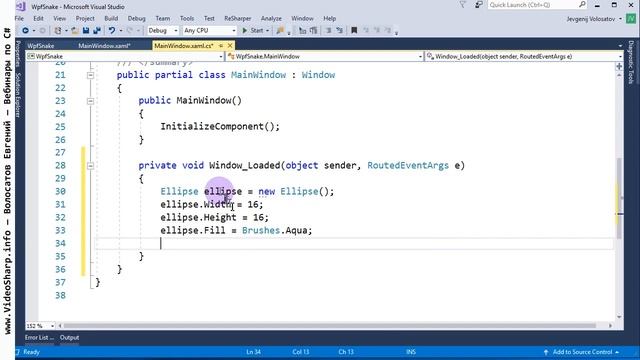This screenshot has height=360, width=640.
Task: Click the uncomment selected lines icon
Action: (x=339, y=31)
